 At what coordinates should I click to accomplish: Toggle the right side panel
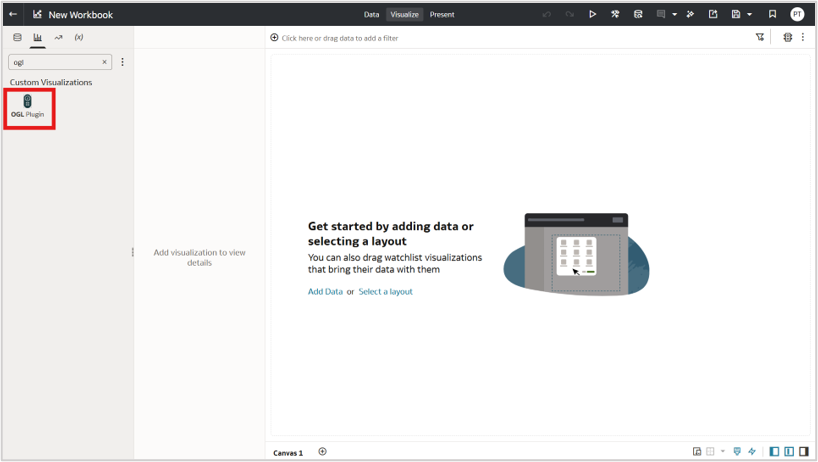pos(804,452)
